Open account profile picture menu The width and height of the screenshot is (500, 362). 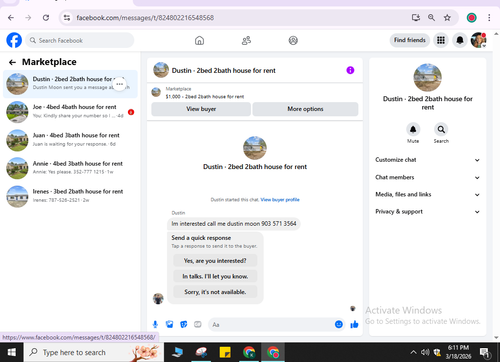click(x=479, y=40)
